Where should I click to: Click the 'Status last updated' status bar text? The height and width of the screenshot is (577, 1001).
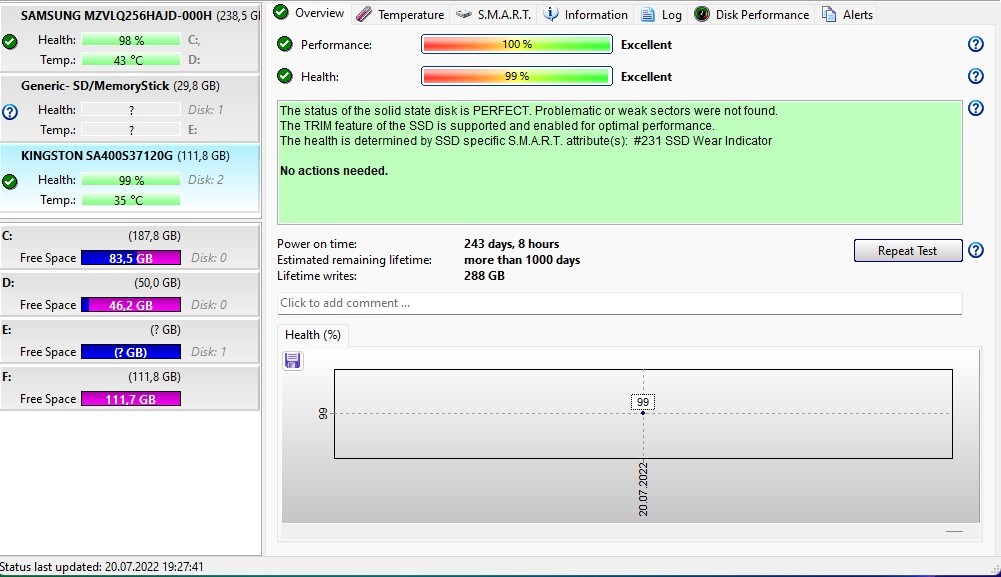[x=102, y=567]
